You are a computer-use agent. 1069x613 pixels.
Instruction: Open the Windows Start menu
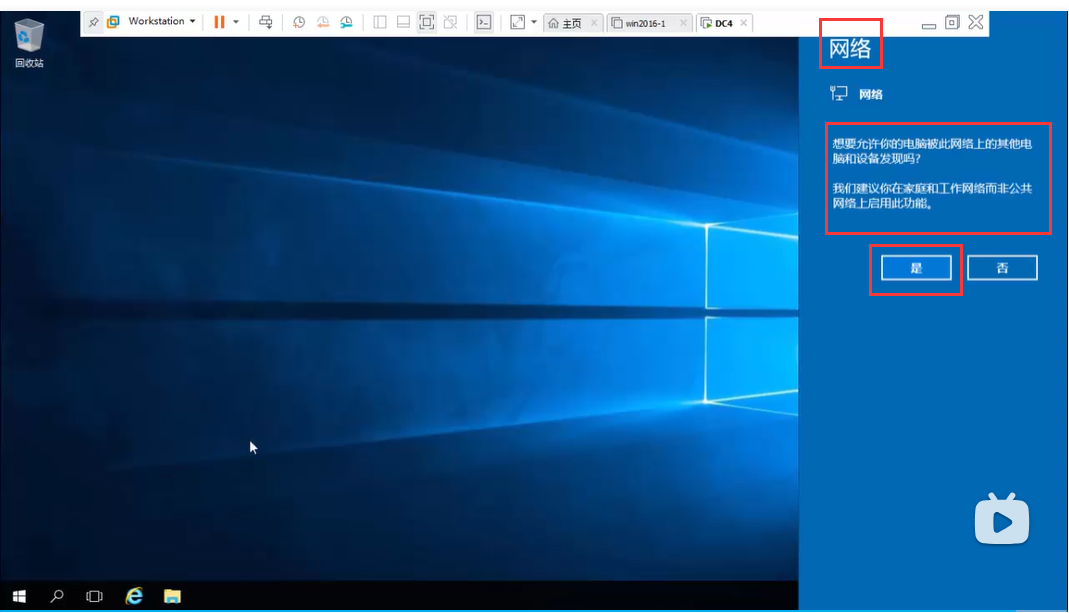click(x=19, y=597)
